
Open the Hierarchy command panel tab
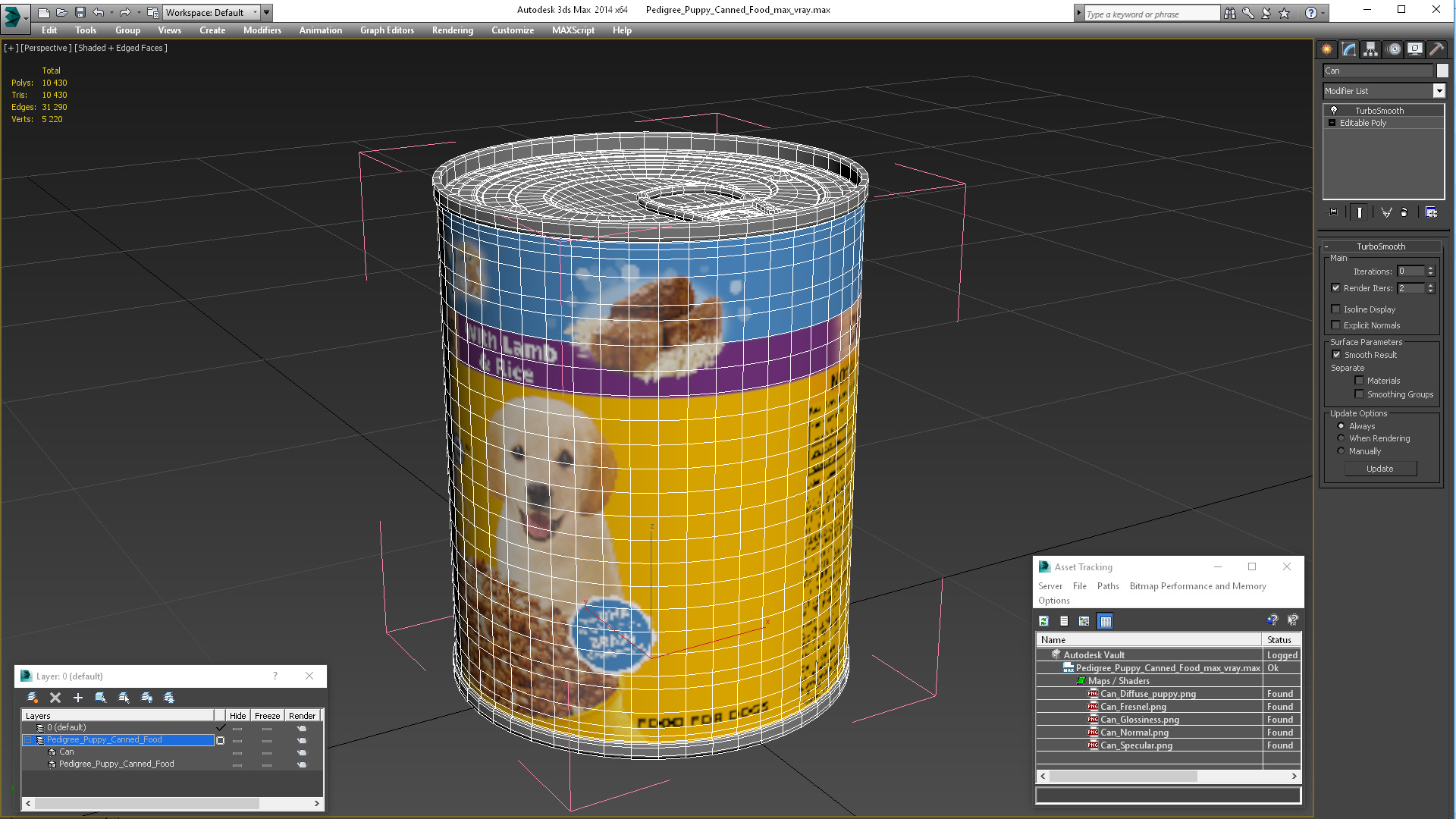[x=1371, y=49]
